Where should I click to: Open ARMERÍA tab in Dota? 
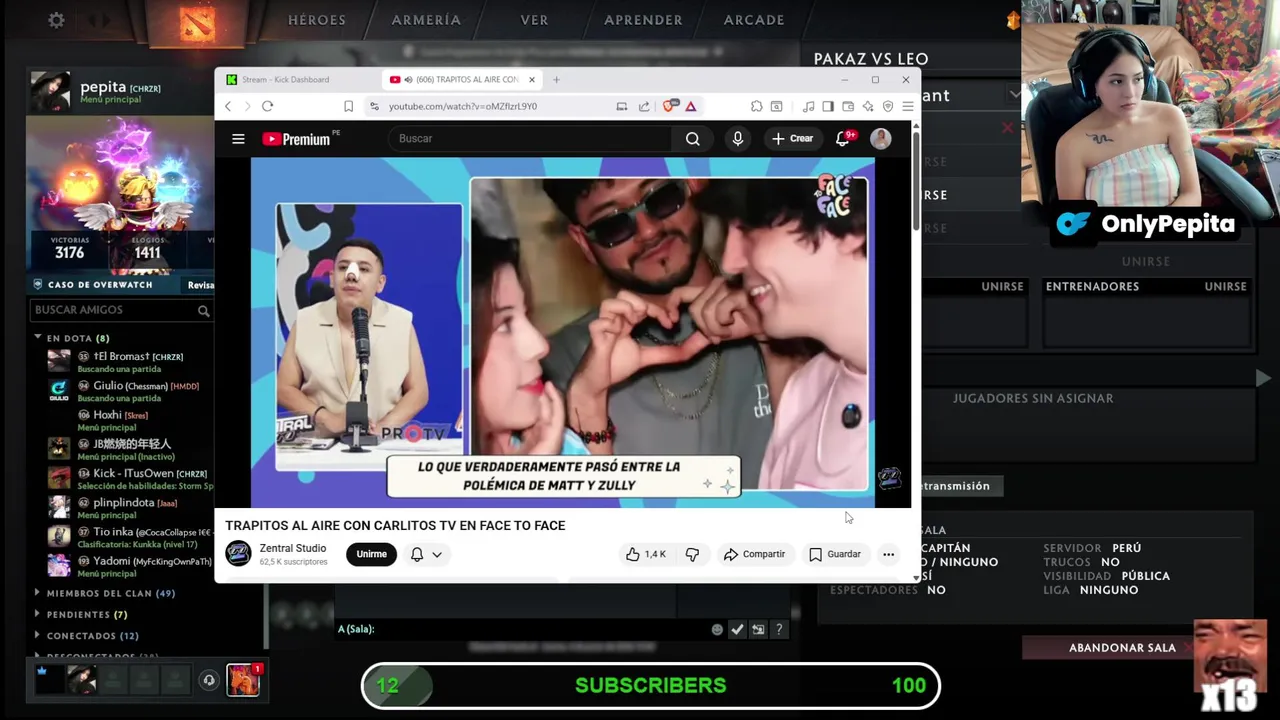coord(426,20)
